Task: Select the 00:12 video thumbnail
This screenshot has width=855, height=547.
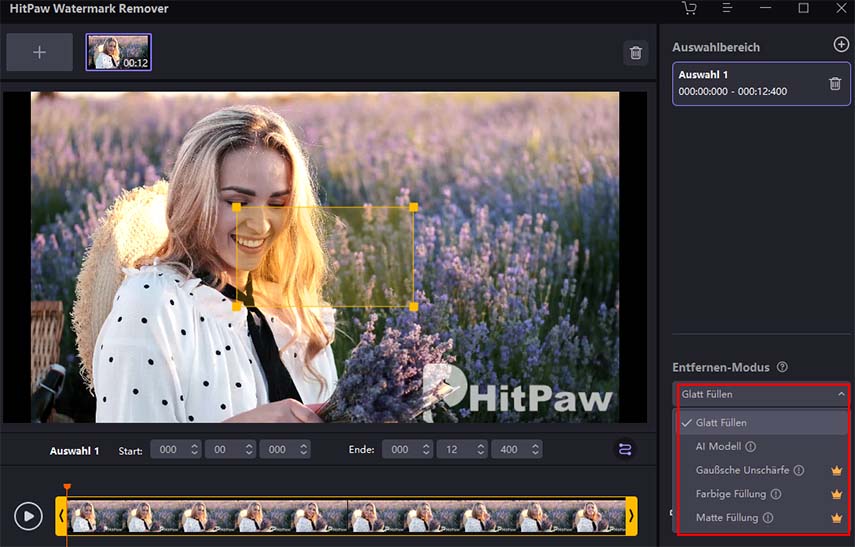Action: (x=118, y=52)
